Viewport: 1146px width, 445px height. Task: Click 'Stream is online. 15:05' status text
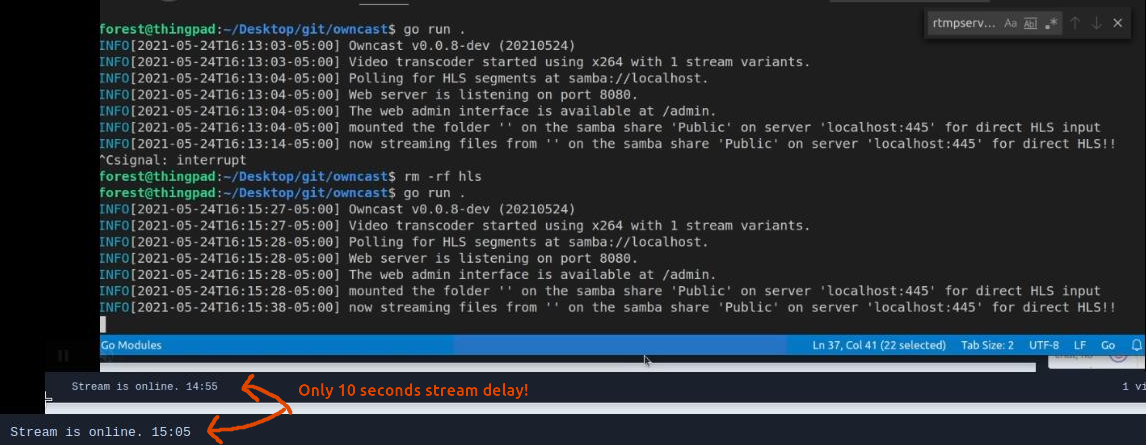(100, 432)
